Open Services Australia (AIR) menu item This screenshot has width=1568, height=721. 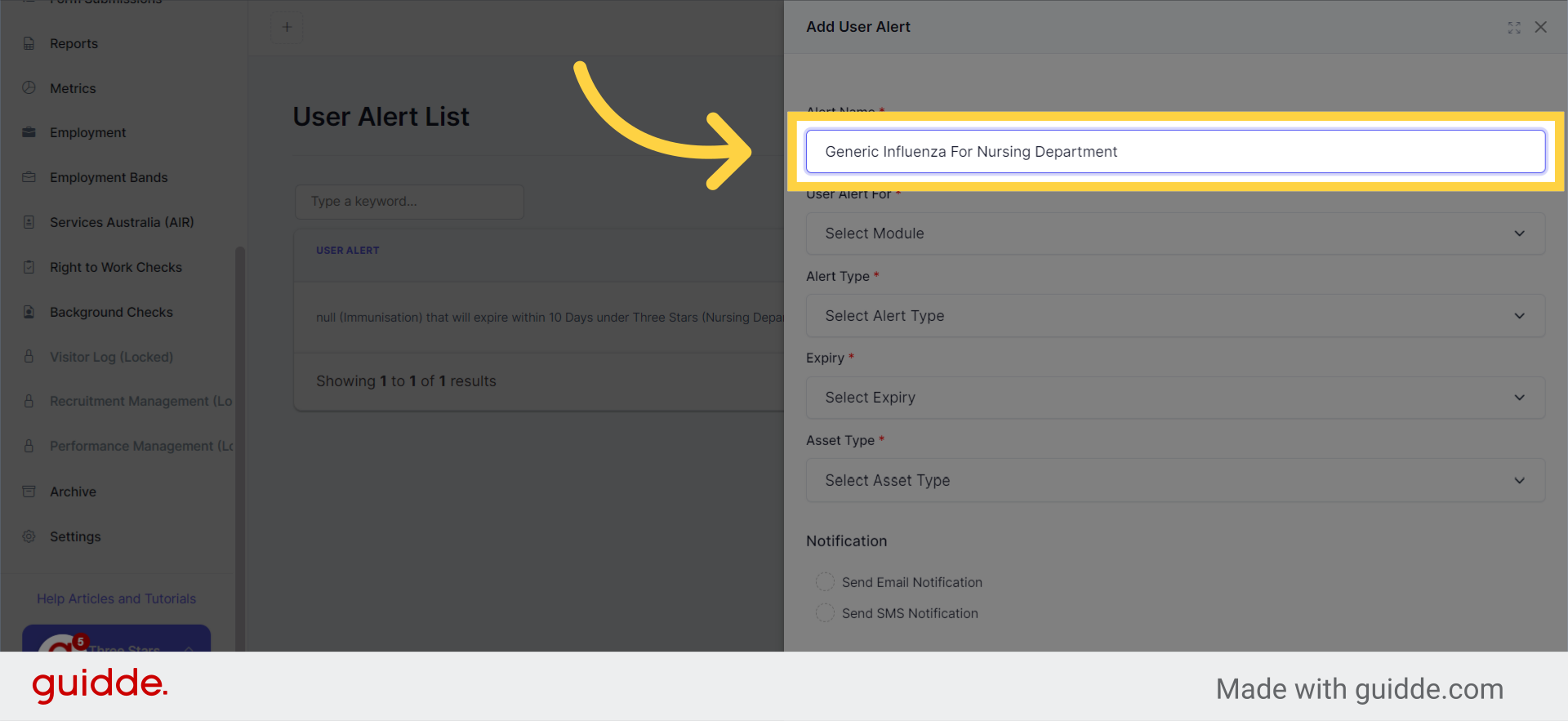click(122, 222)
